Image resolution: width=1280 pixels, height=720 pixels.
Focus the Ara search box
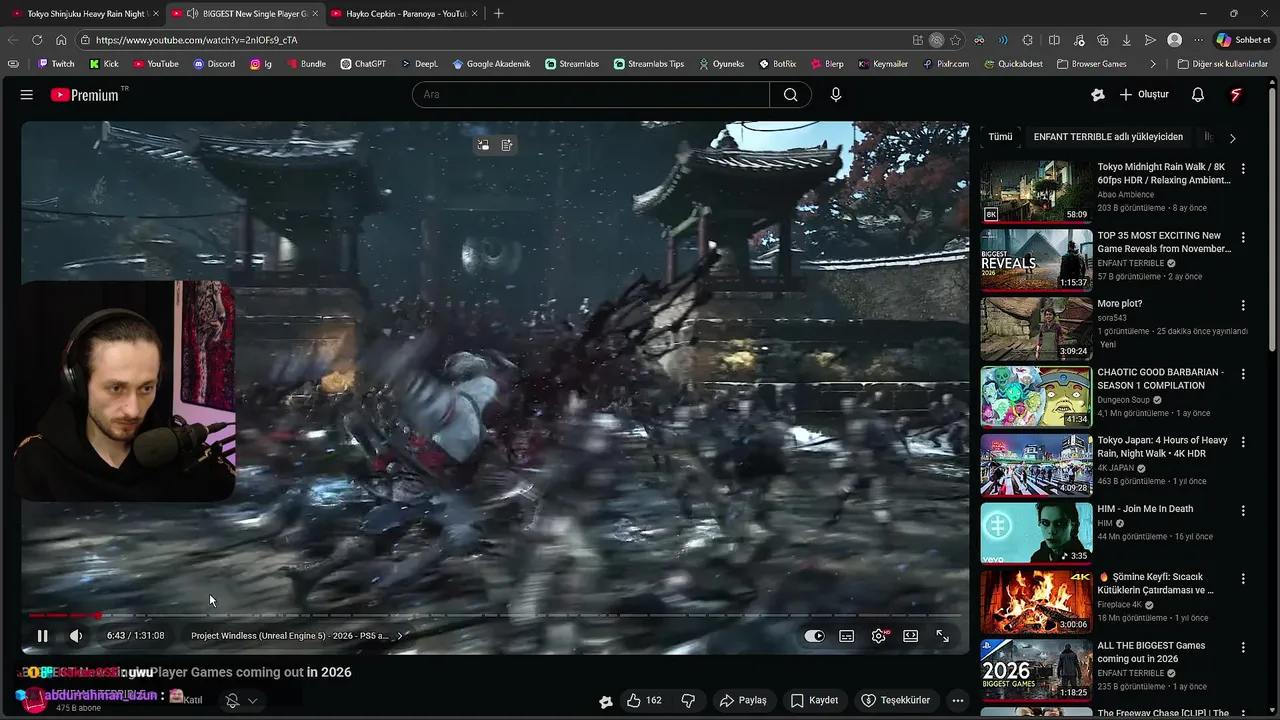pos(591,95)
